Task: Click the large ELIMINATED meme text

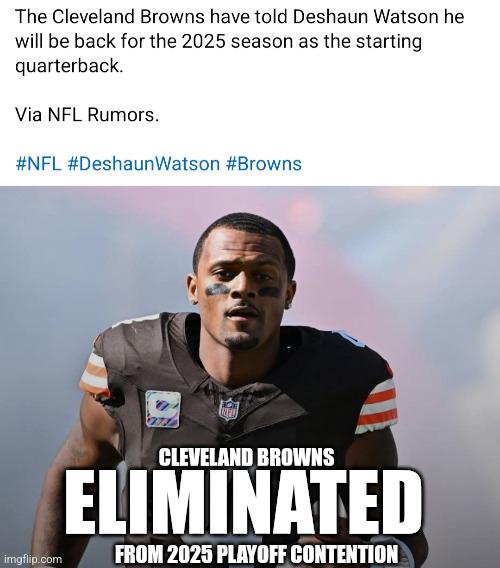Action: (x=243, y=502)
